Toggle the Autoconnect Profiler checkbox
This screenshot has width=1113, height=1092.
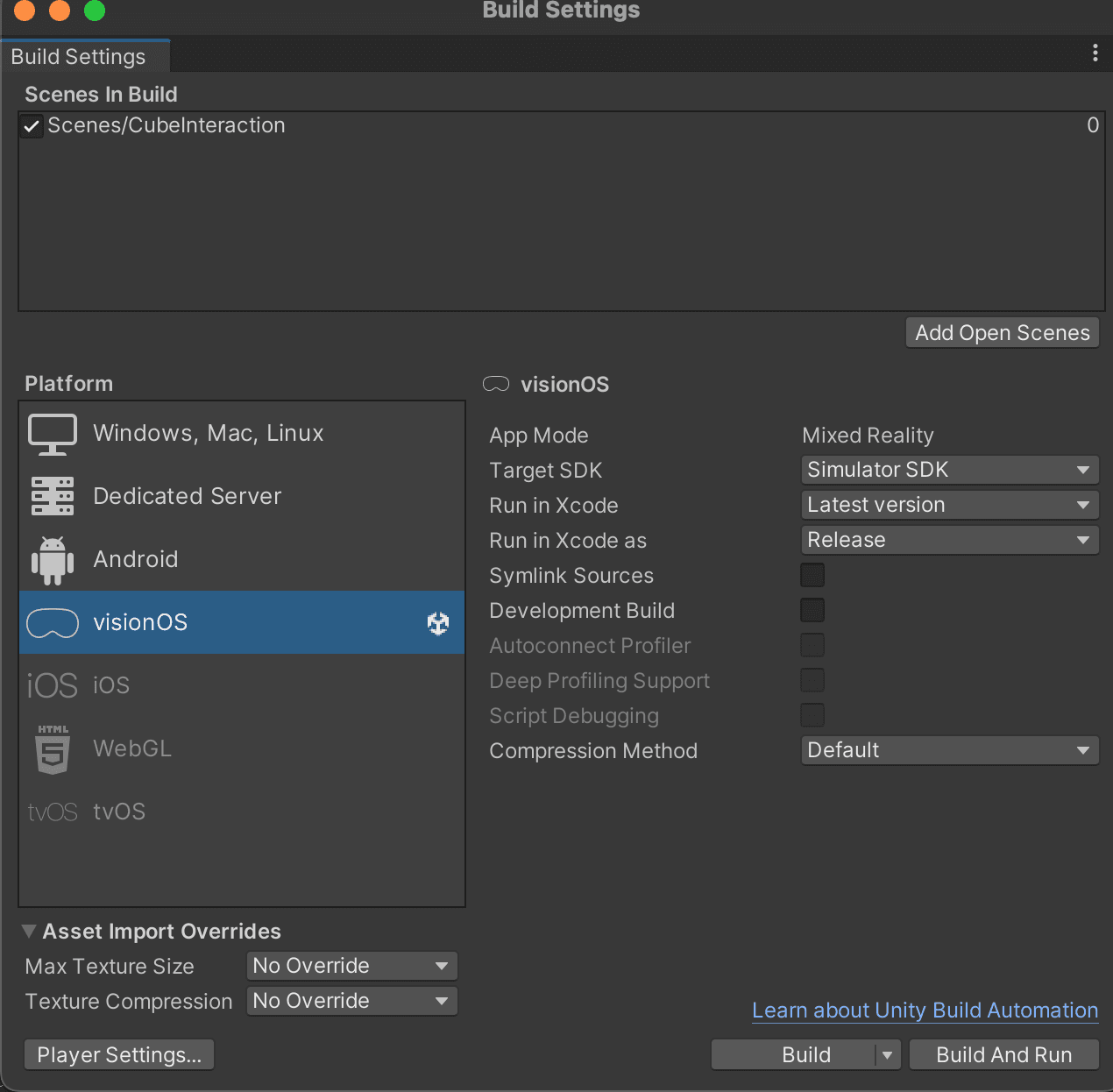812,645
